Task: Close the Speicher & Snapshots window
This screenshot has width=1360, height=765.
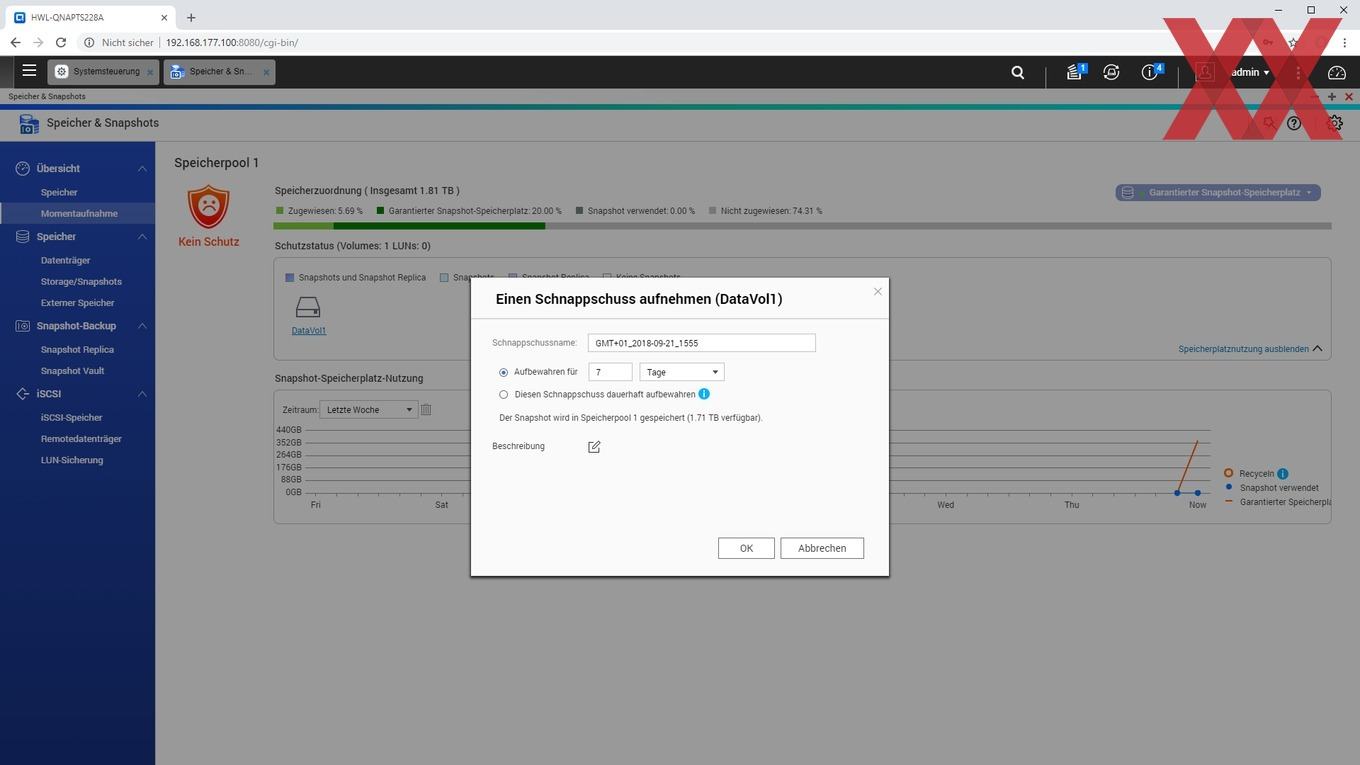Action: [x=1349, y=97]
